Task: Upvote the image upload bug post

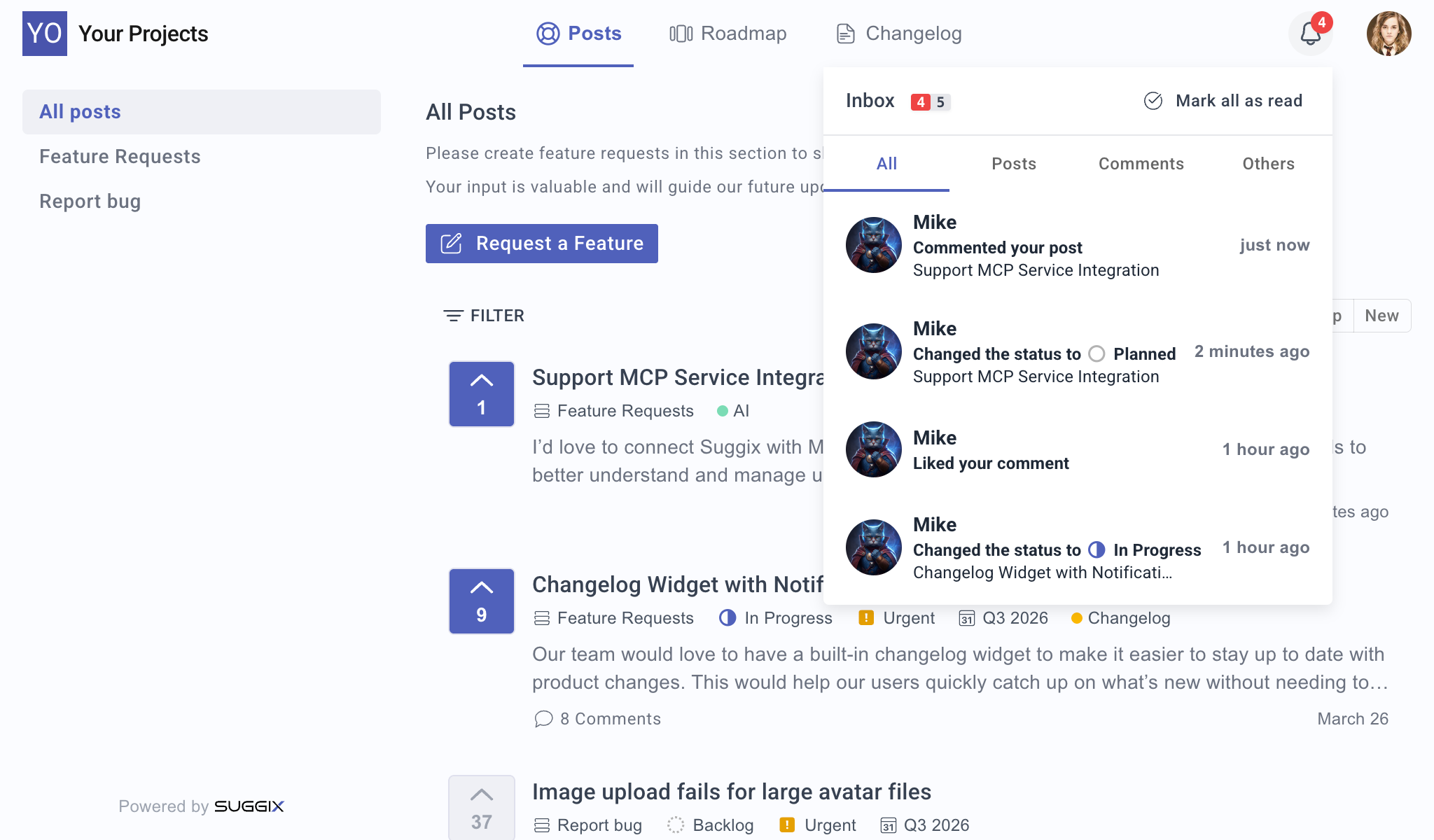Action: [482, 806]
